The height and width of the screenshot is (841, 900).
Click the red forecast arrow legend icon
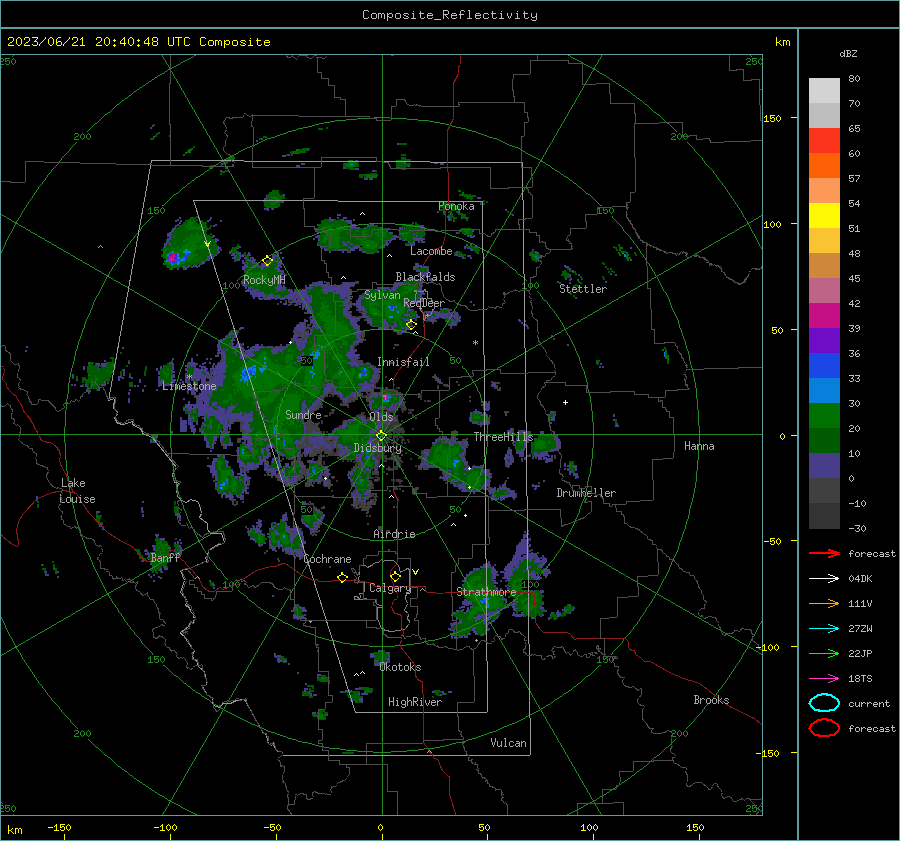coord(824,553)
